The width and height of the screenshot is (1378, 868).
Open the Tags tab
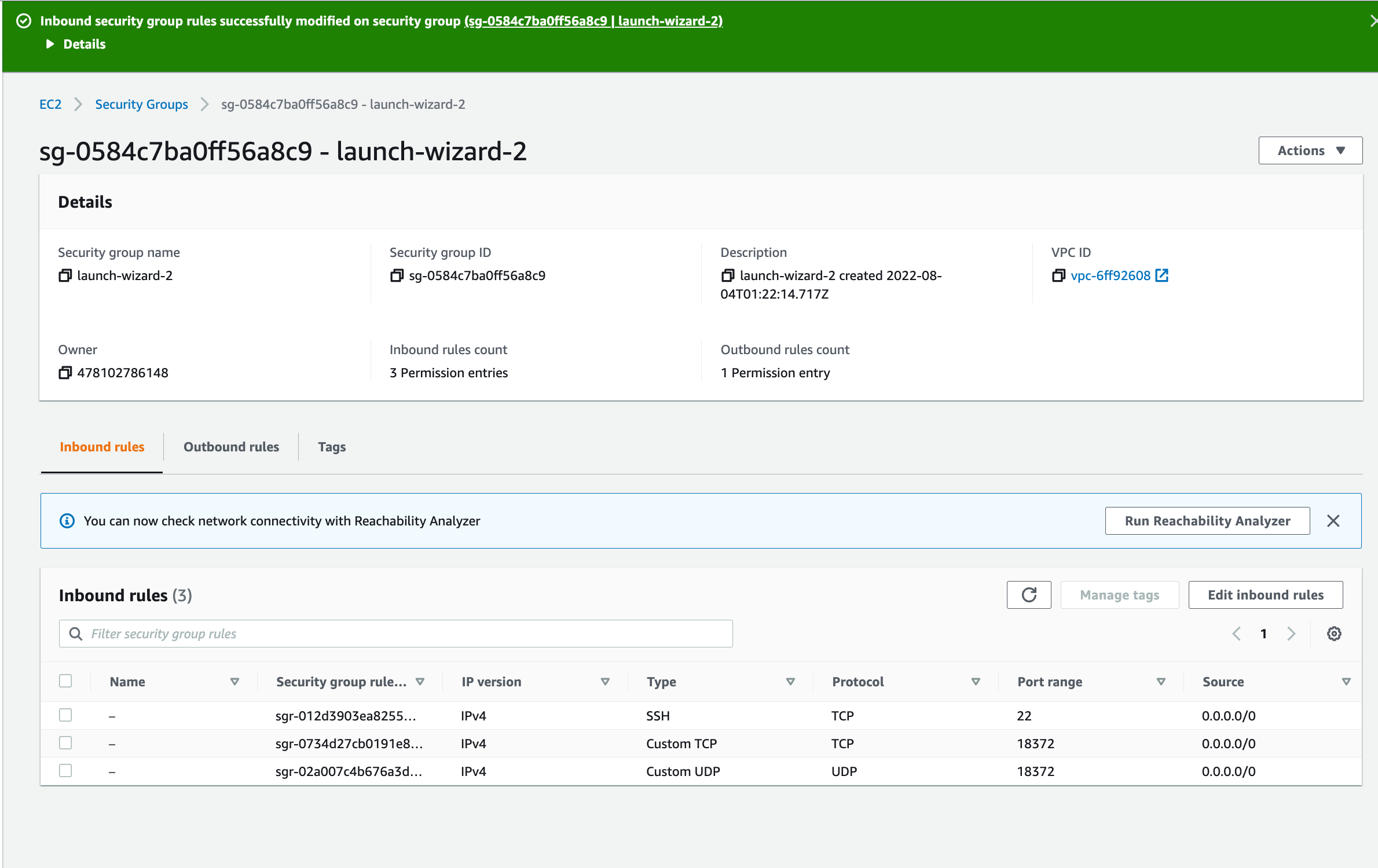(332, 447)
